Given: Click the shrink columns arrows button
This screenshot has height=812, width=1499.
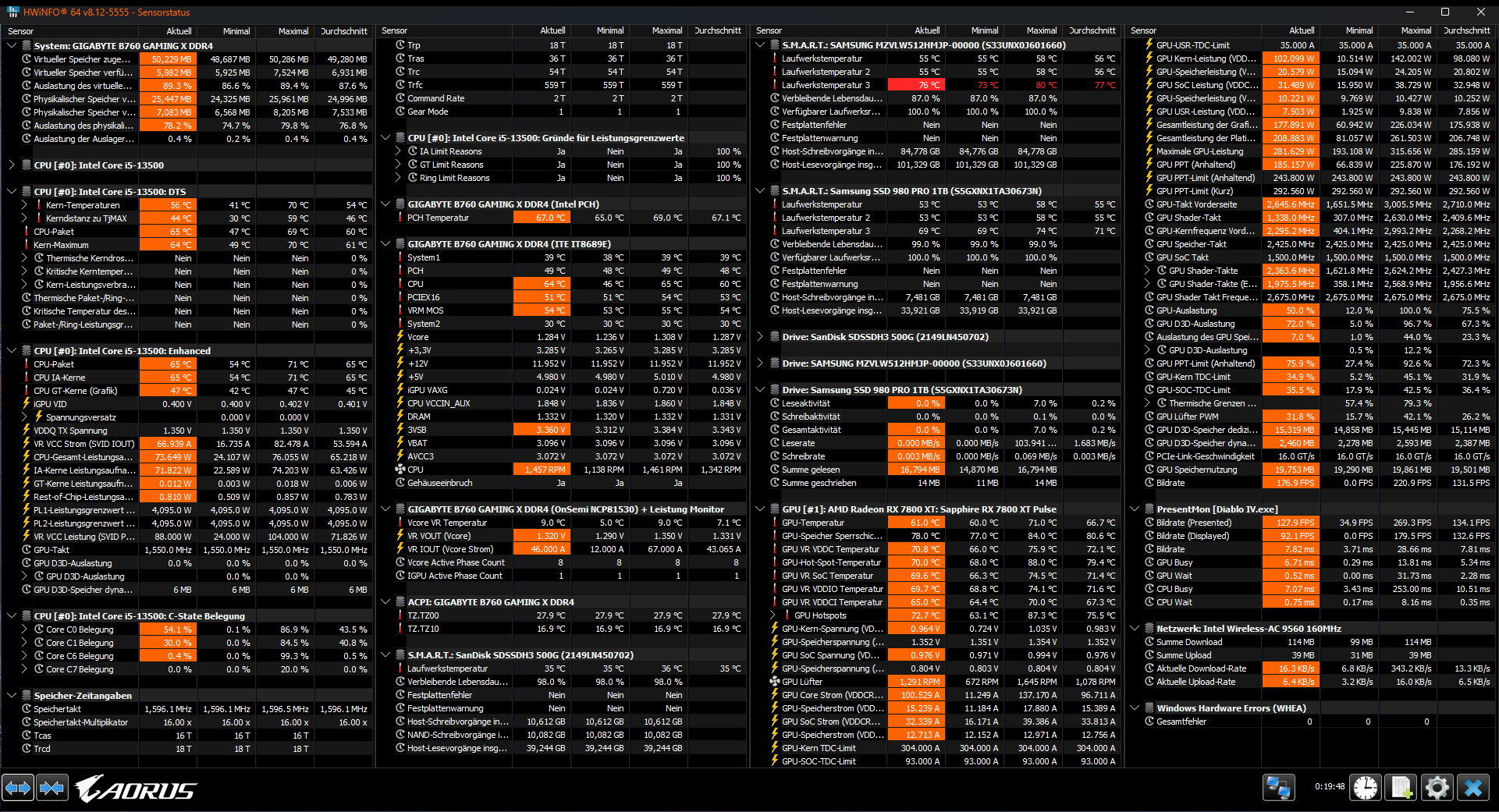Looking at the screenshot, I should point(52,788).
